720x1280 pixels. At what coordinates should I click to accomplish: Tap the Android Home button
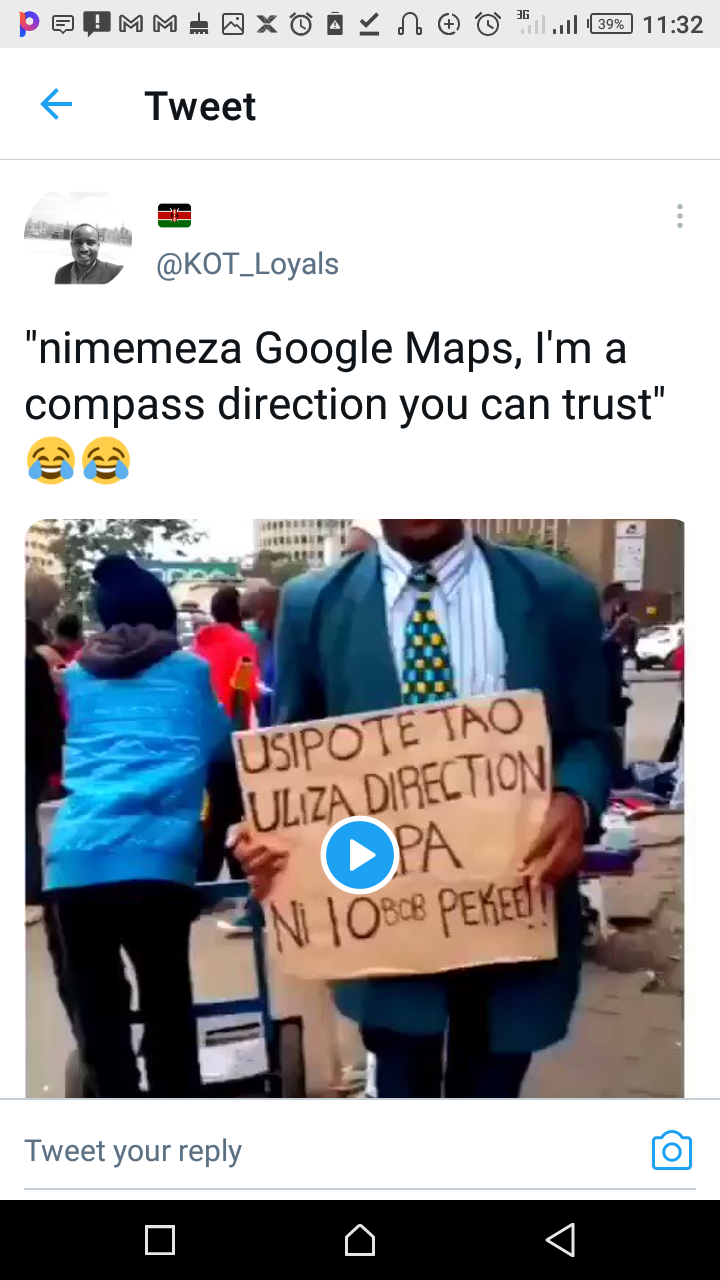(x=360, y=1240)
